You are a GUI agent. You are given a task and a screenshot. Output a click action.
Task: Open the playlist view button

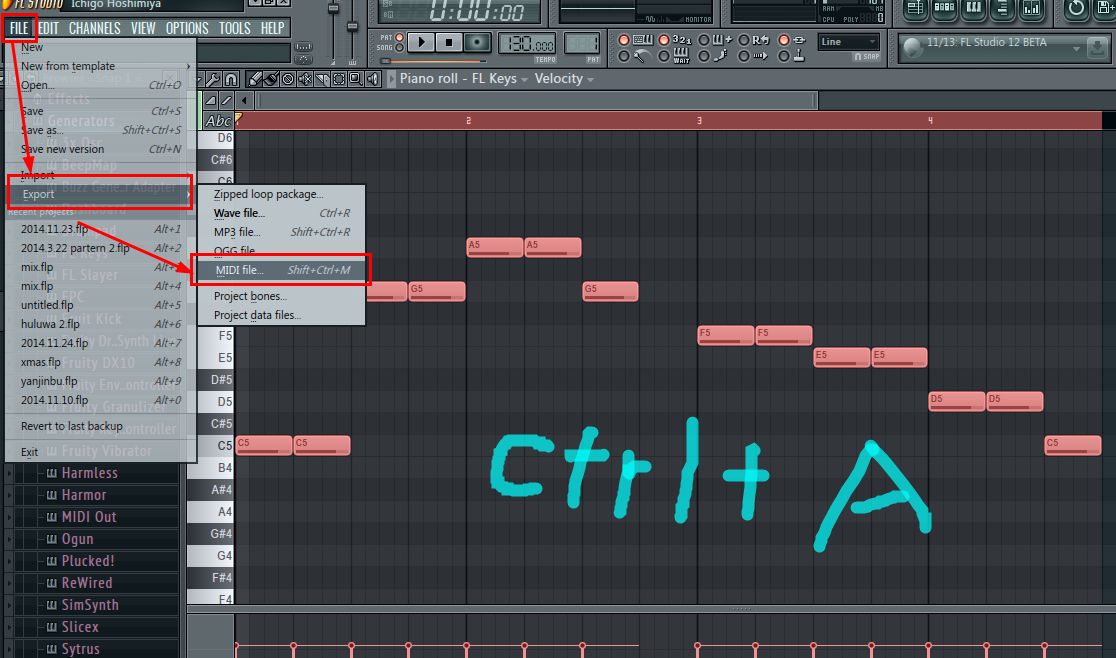(915, 9)
